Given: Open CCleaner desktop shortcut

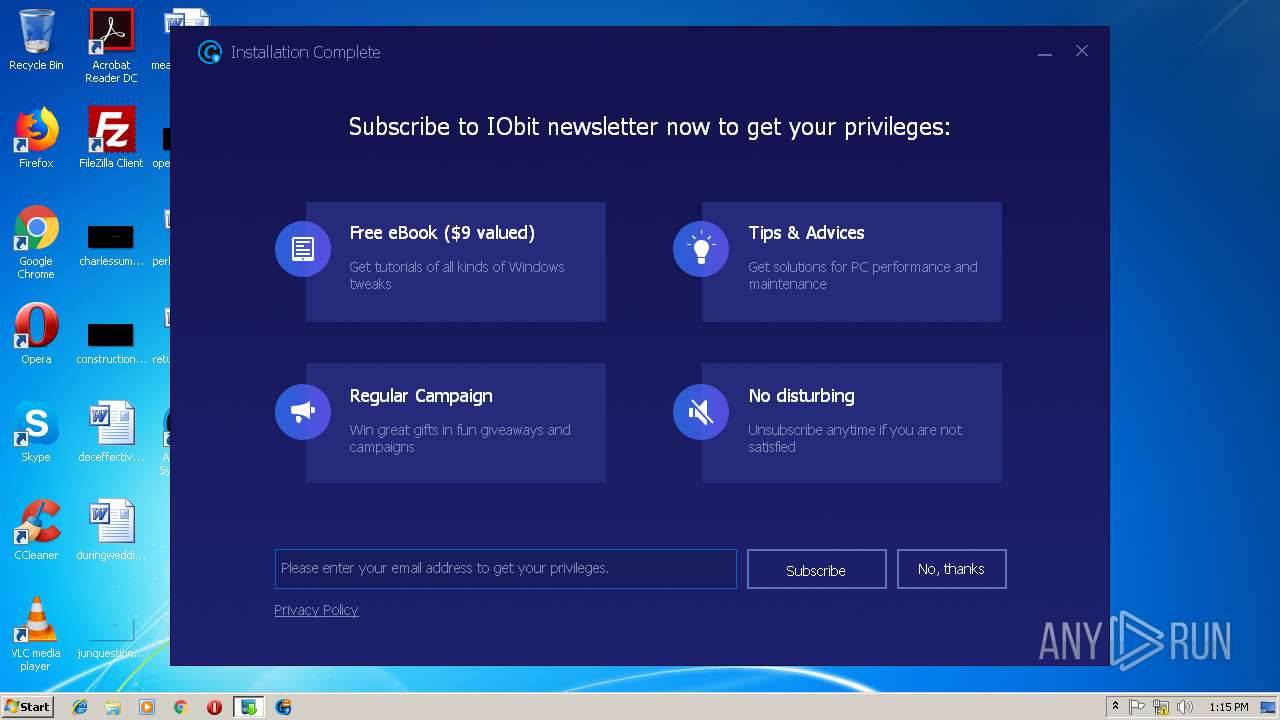Looking at the screenshot, I should point(36,530).
